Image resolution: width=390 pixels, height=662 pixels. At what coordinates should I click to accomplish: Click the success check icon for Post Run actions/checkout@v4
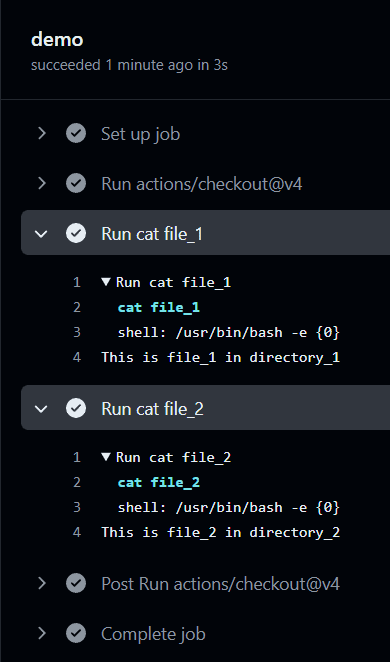[76, 583]
